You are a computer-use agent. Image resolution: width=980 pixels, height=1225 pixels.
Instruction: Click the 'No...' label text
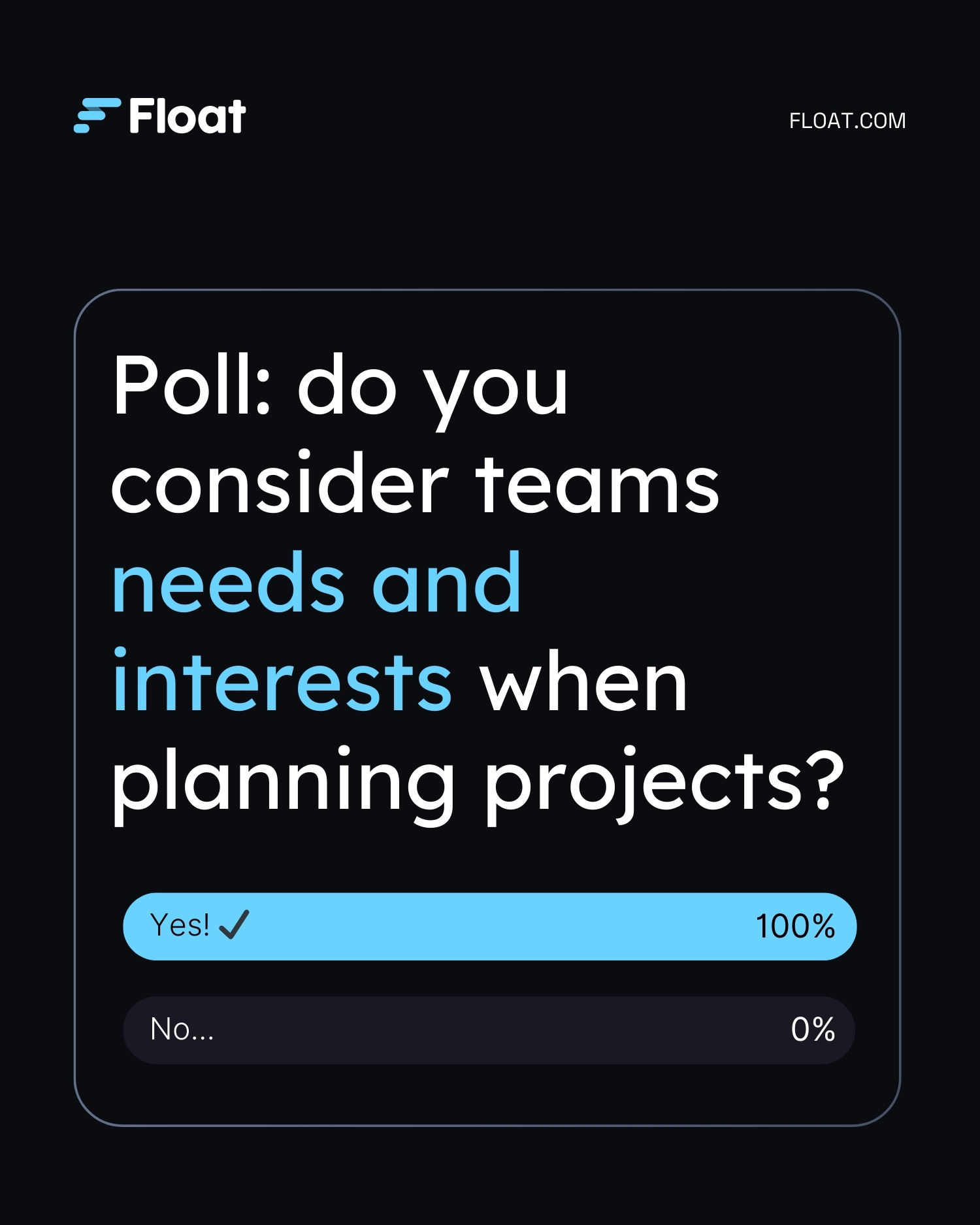pyautogui.click(x=182, y=1030)
